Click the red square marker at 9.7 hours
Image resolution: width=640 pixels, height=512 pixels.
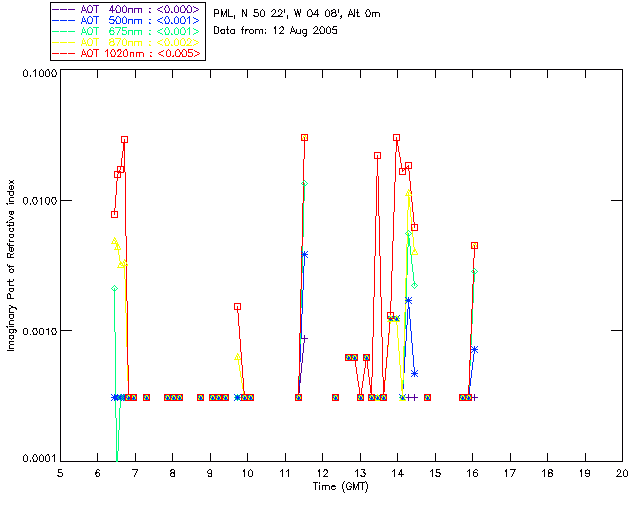point(238,307)
